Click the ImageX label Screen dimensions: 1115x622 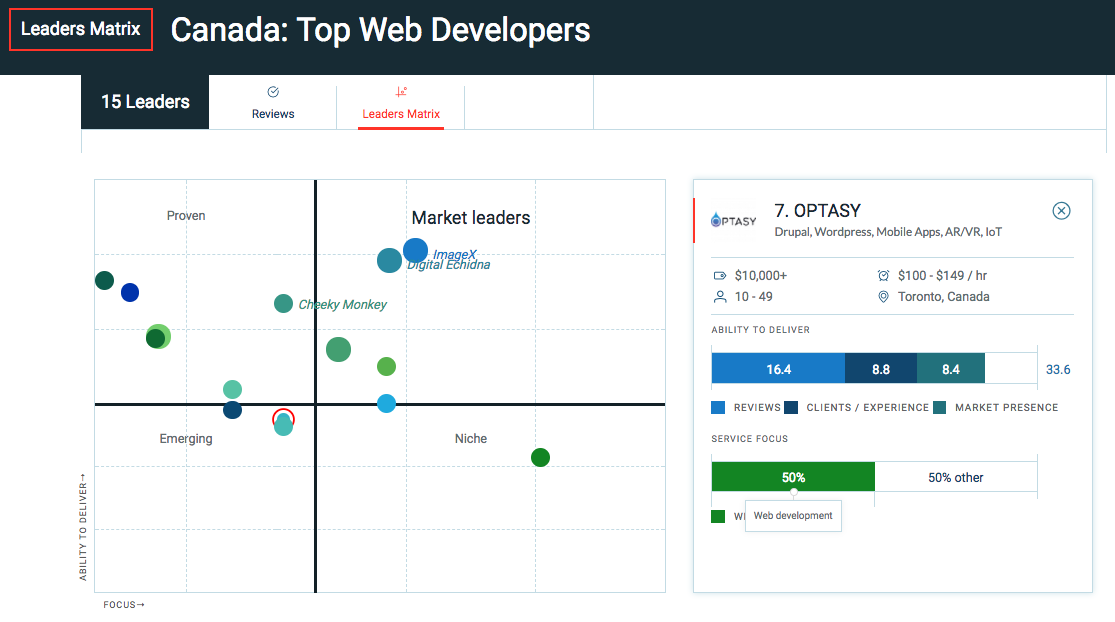(455, 254)
